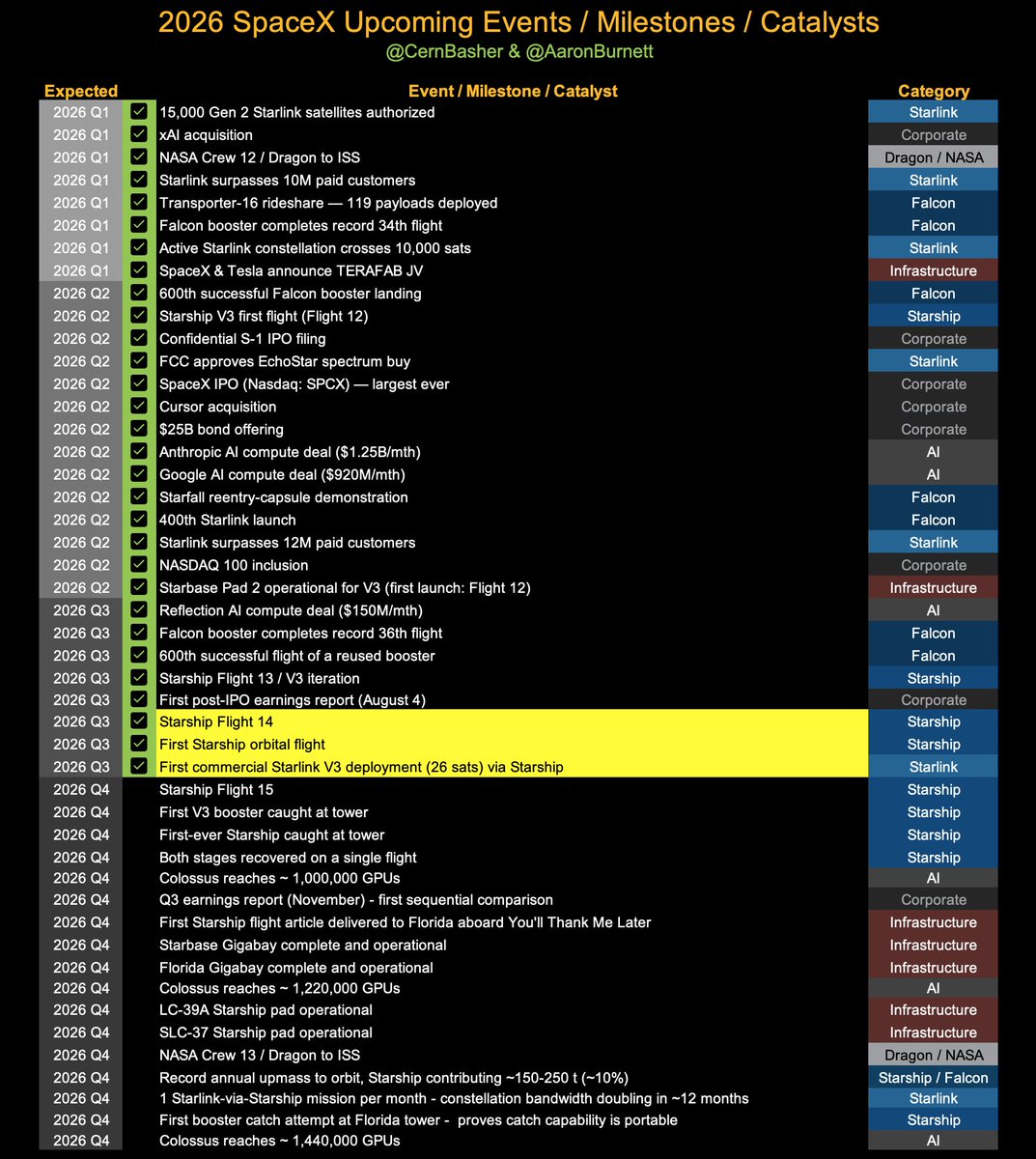This screenshot has width=1036, height=1159.
Task: Click Corporate category beside xAI acquisition
Action: (x=934, y=135)
